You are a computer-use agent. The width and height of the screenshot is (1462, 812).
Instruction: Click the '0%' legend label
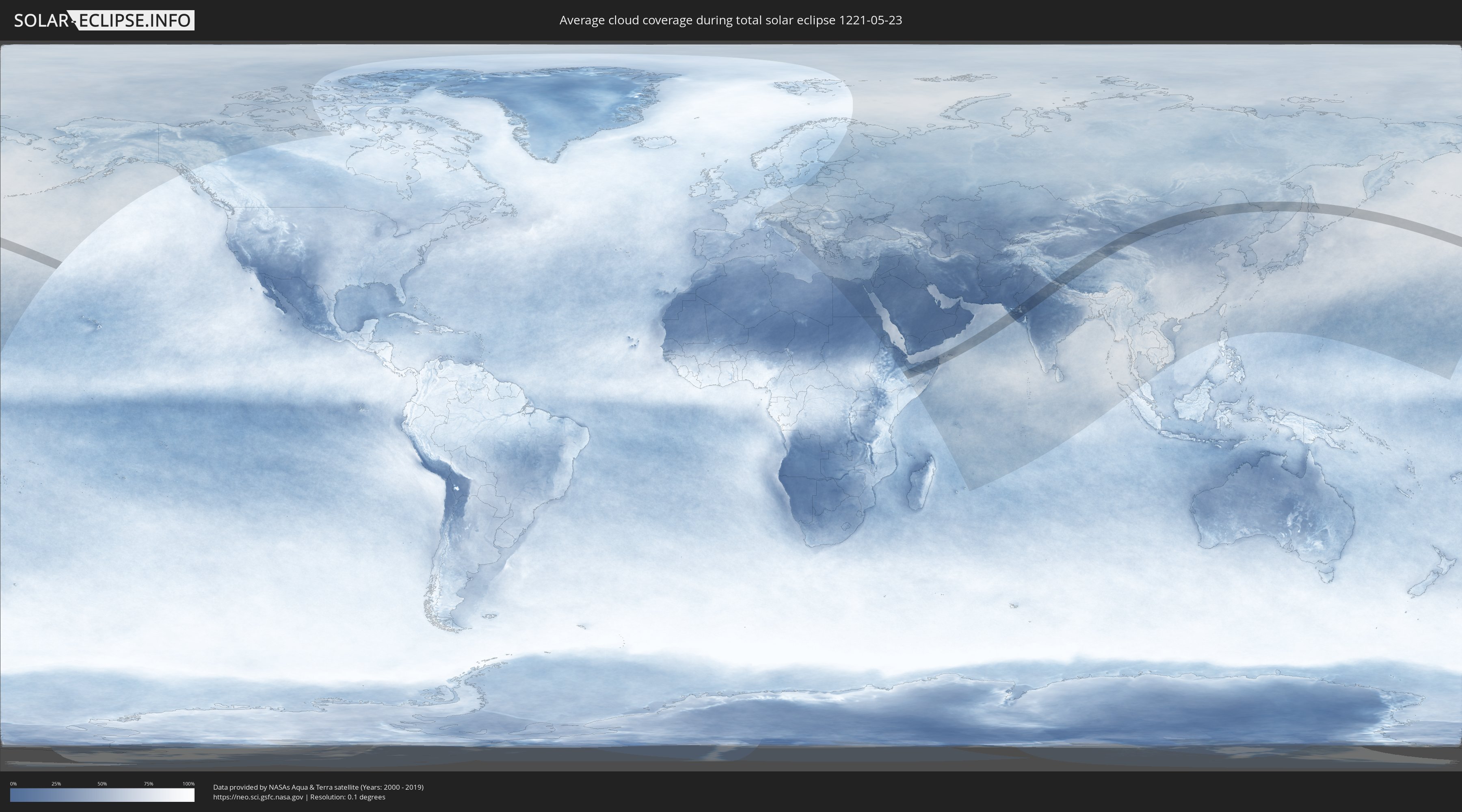13,784
